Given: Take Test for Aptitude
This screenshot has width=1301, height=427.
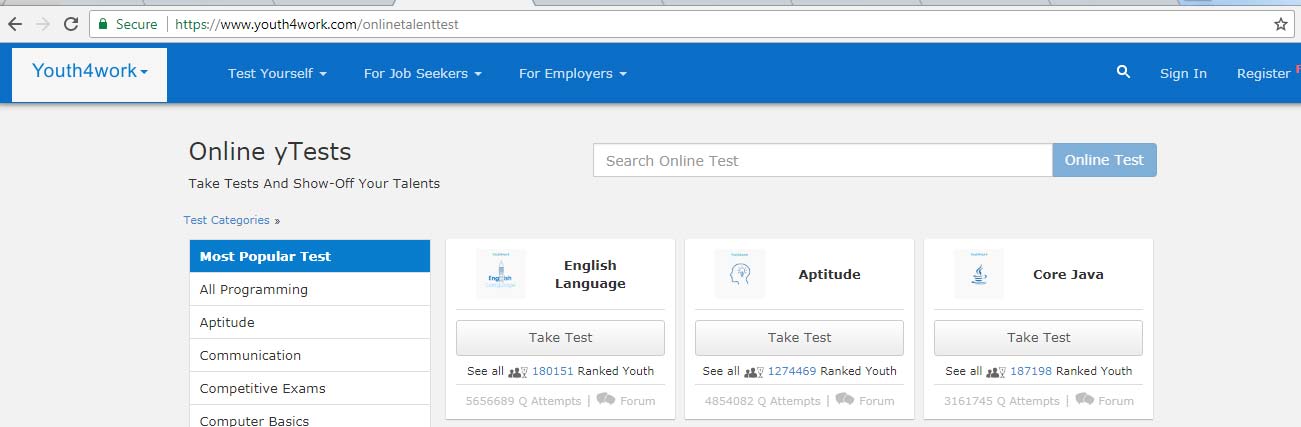Looking at the screenshot, I should coord(799,338).
